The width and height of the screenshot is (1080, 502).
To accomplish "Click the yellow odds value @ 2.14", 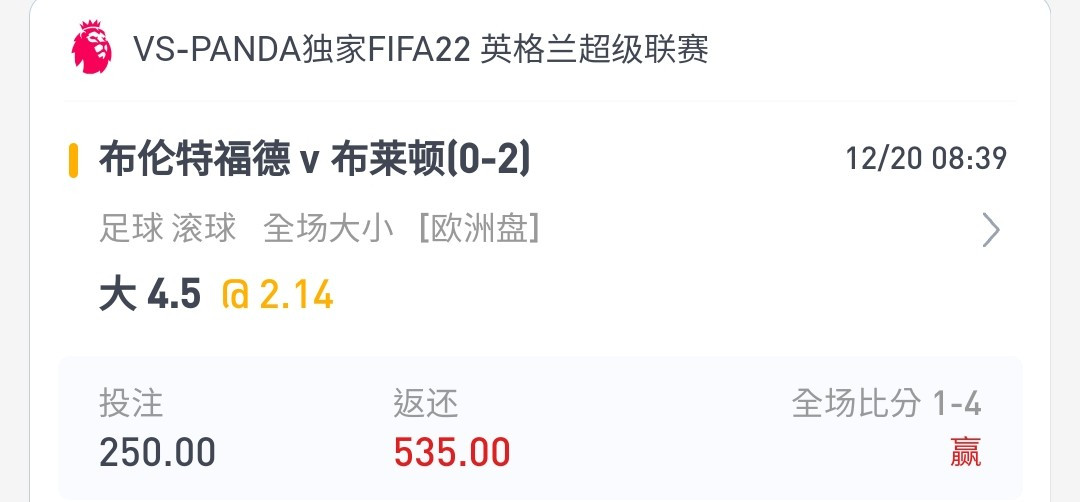I will click(278, 295).
